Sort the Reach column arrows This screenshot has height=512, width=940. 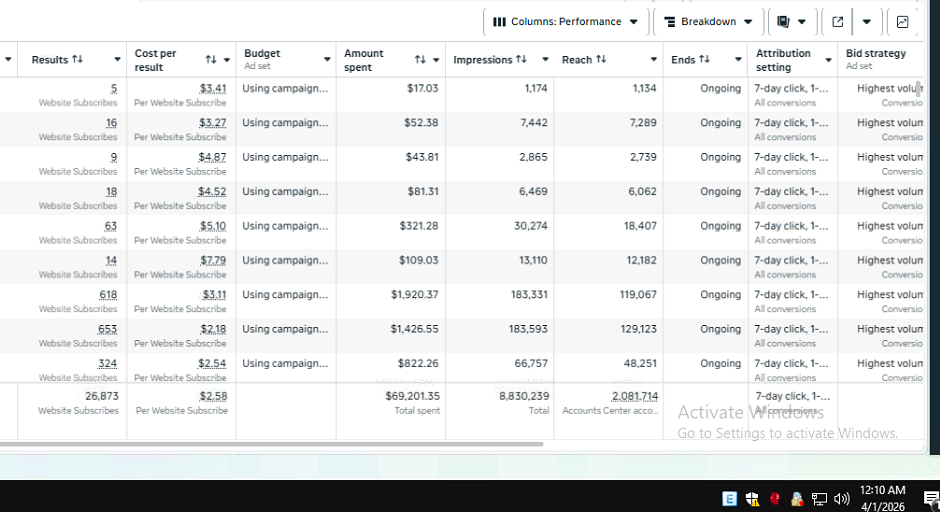coord(601,59)
